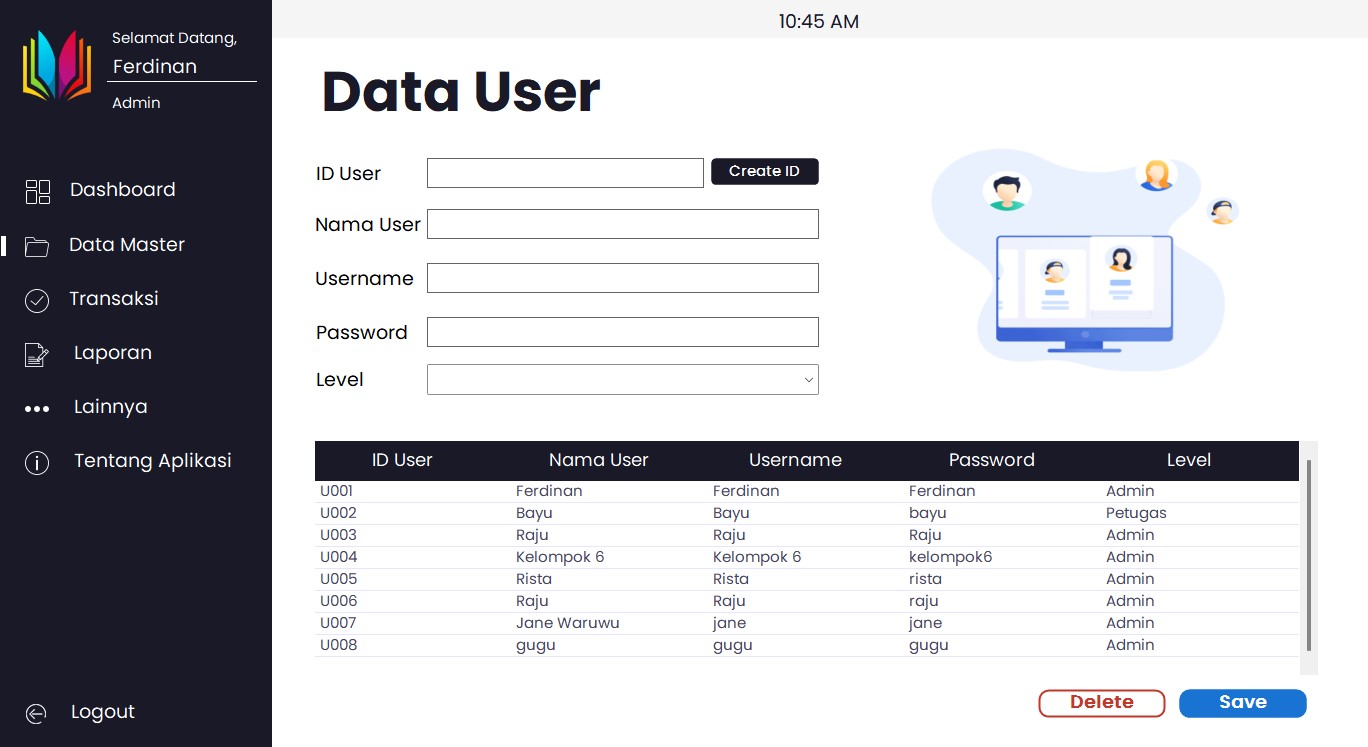Image resolution: width=1368 pixels, height=747 pixels.
Task: Open Tentang Aplikasi page label
Action: [153, 461]
